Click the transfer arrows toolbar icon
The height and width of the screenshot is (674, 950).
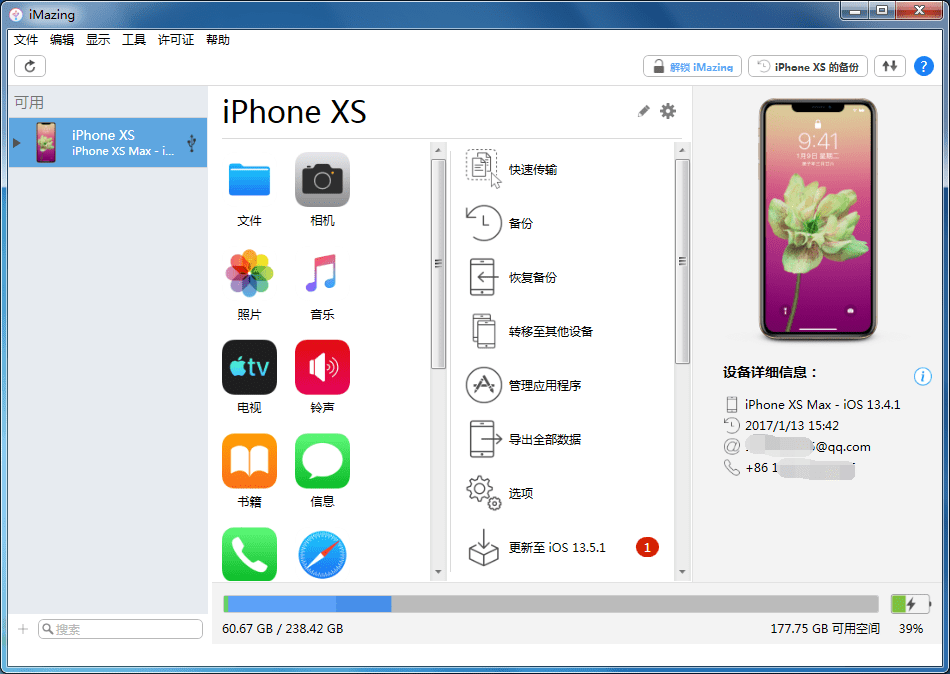click(889, 66)
